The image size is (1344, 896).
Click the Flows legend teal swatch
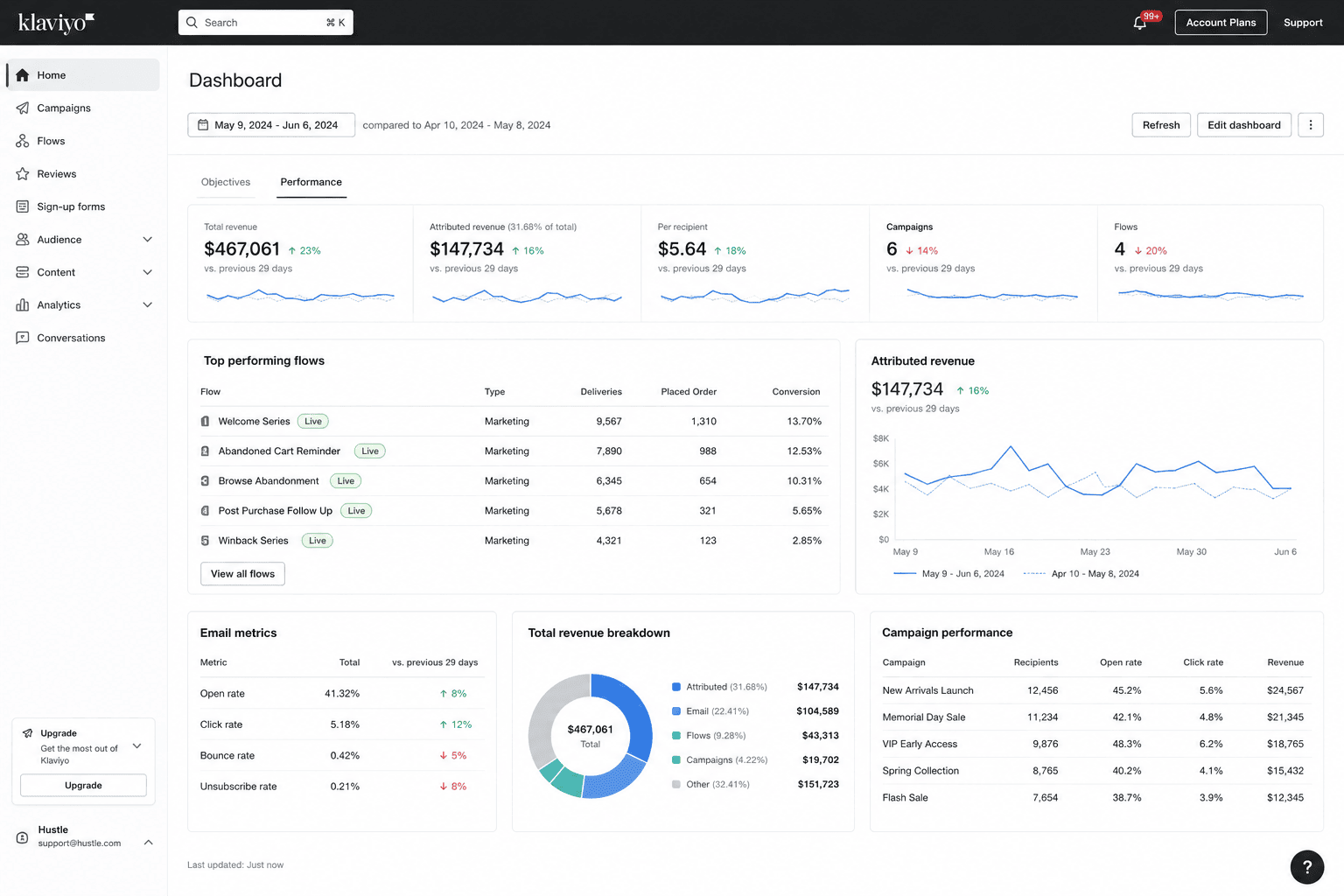pos(676,736)
